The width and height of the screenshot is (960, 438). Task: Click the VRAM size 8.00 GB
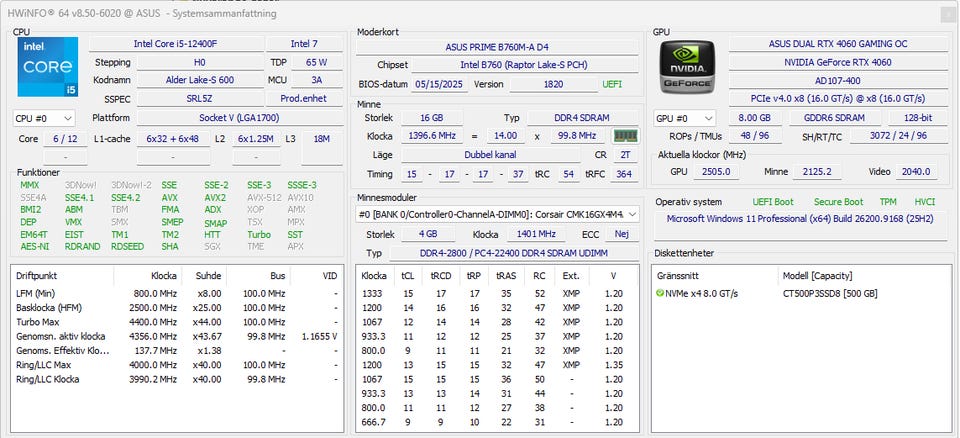[756, 118]
